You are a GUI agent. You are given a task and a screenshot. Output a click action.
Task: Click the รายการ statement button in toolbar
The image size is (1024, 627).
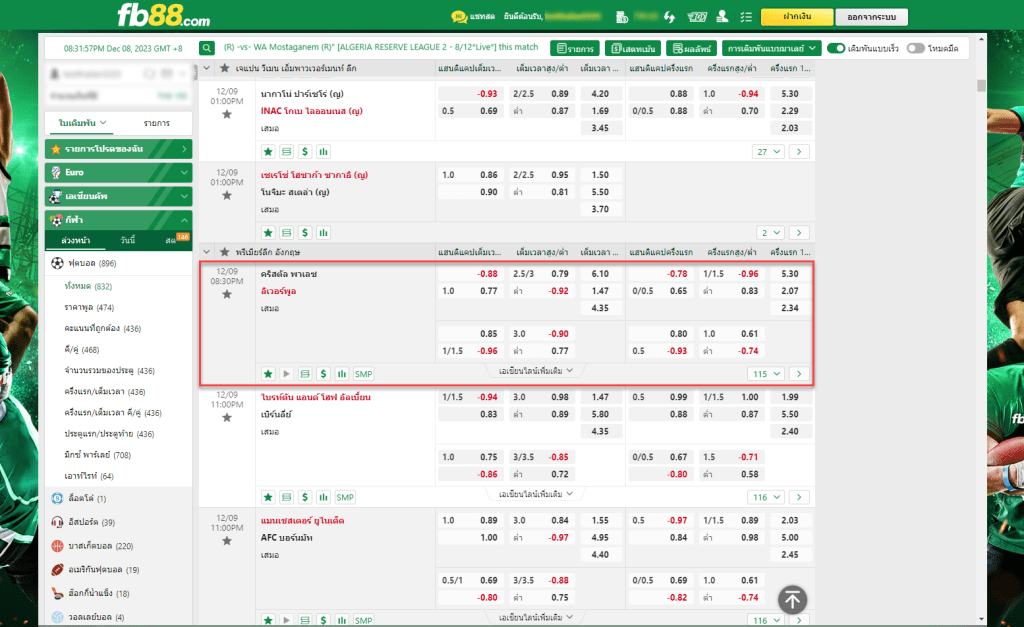point(575,48)
